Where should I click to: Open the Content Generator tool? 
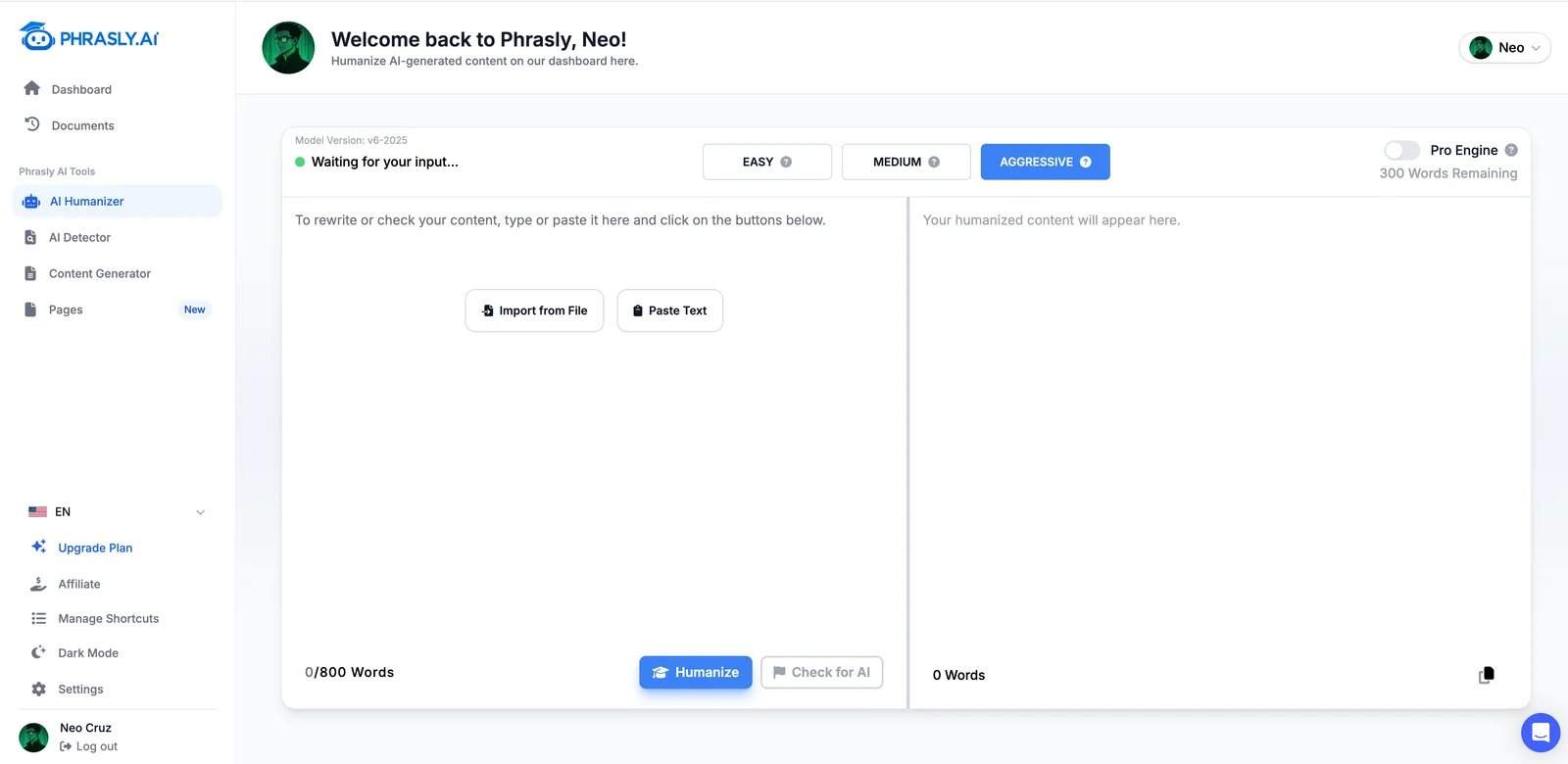100,273
